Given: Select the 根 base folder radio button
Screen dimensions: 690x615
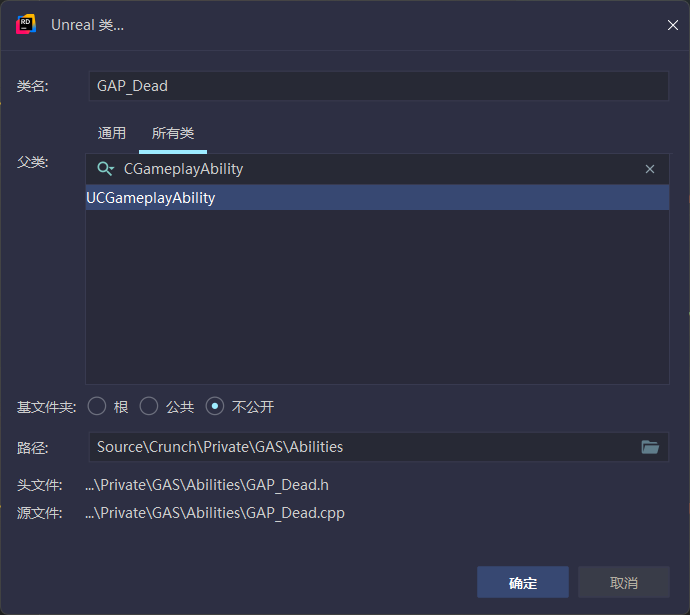Looking at the screenshot, I should (97, 406).
